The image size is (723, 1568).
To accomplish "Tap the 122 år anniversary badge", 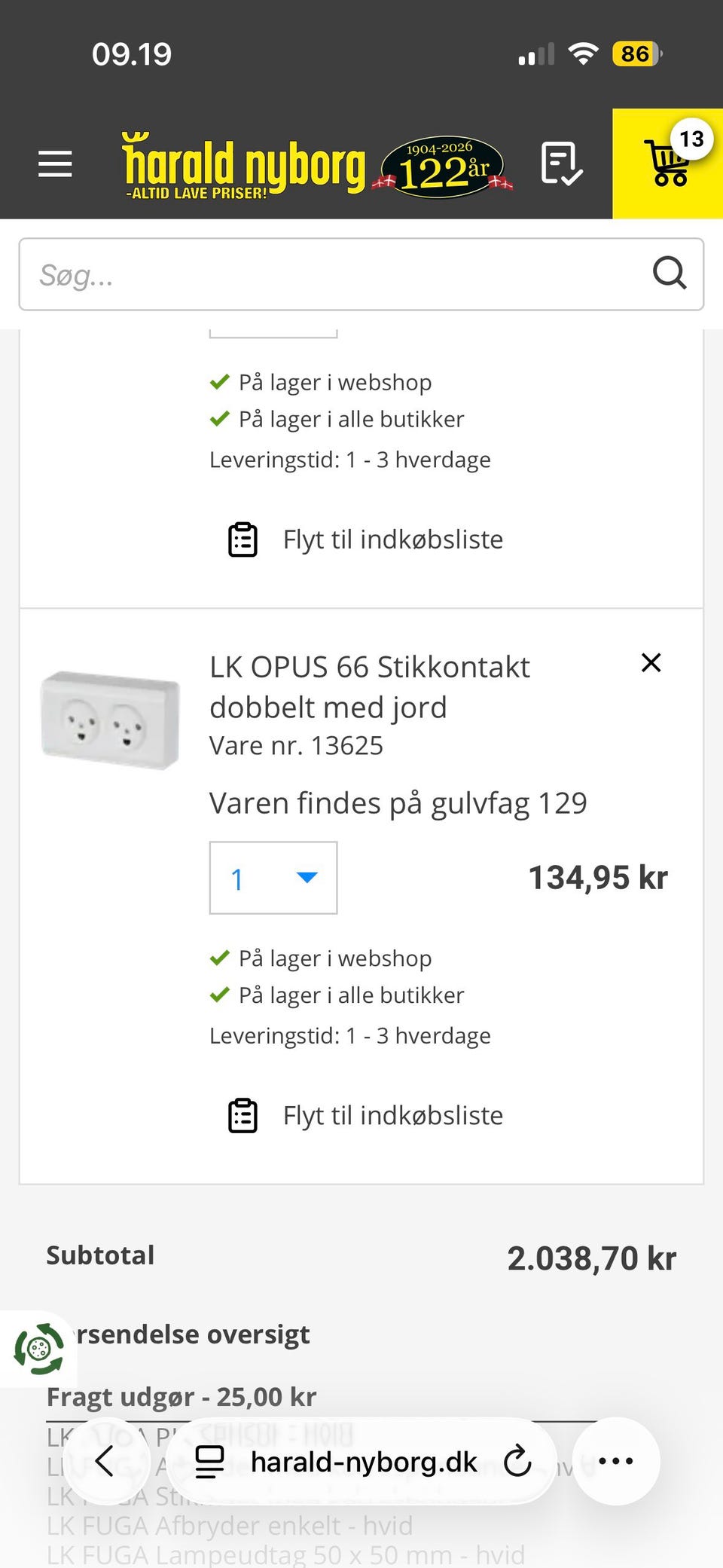I will pyautogui.click(x=443, y=167).
